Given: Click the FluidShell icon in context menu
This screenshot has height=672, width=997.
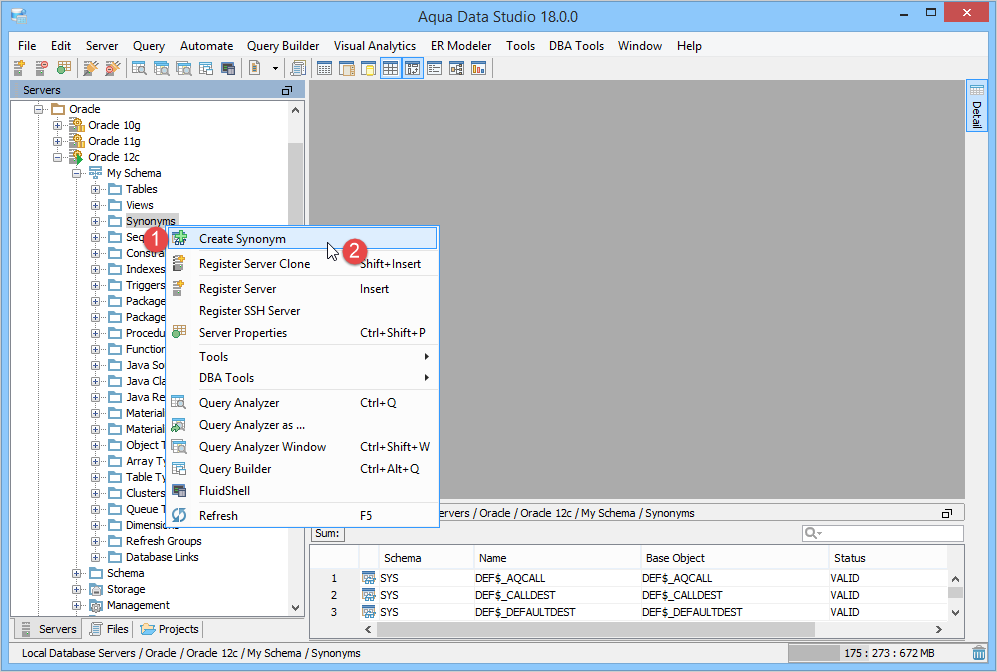Looking at the screenshot, I should point(179,491).
